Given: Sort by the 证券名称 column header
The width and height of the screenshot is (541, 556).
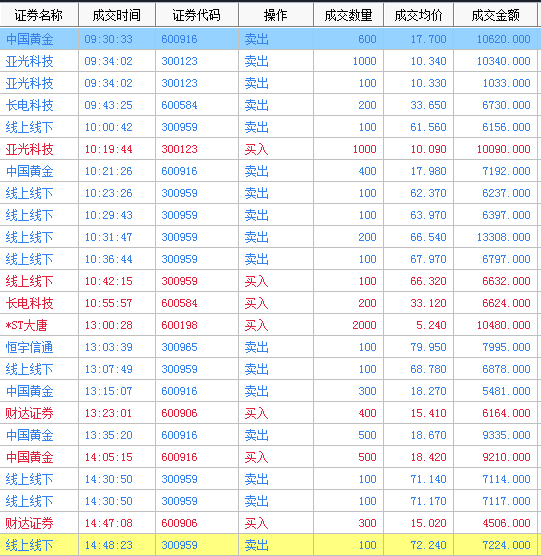Looking at the screenshot, I should click(x=39, y=15).
